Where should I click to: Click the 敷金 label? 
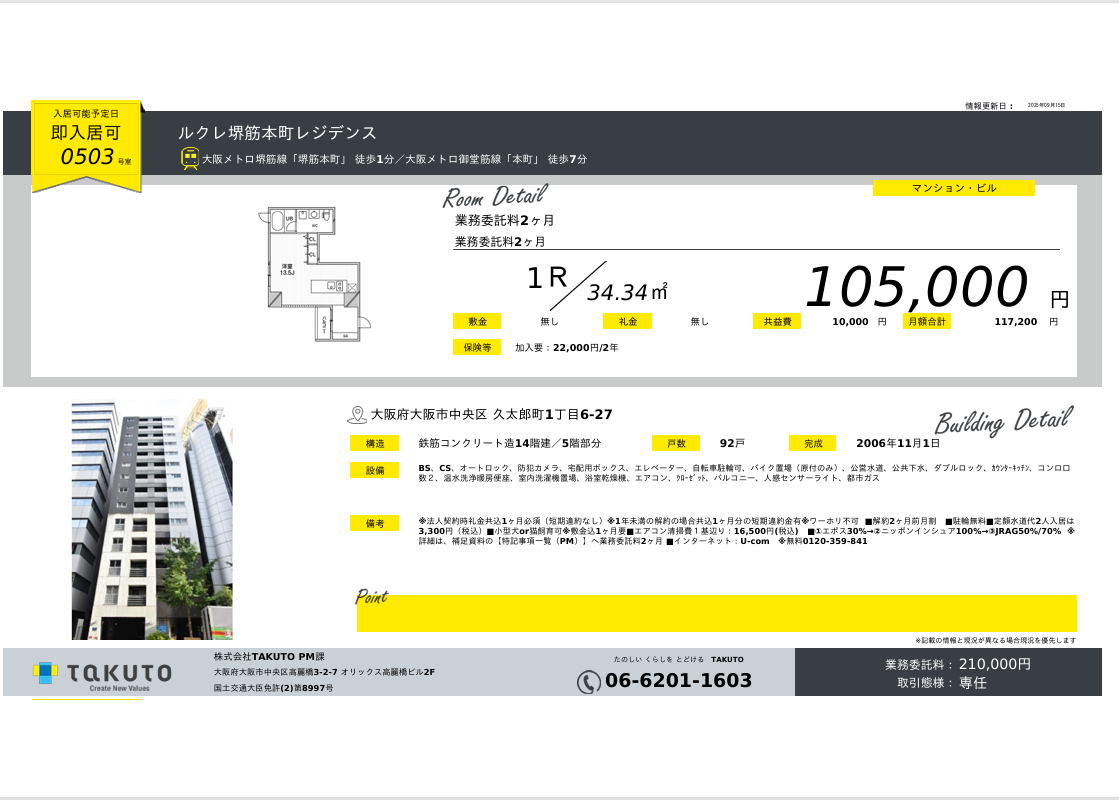(477, 321)
